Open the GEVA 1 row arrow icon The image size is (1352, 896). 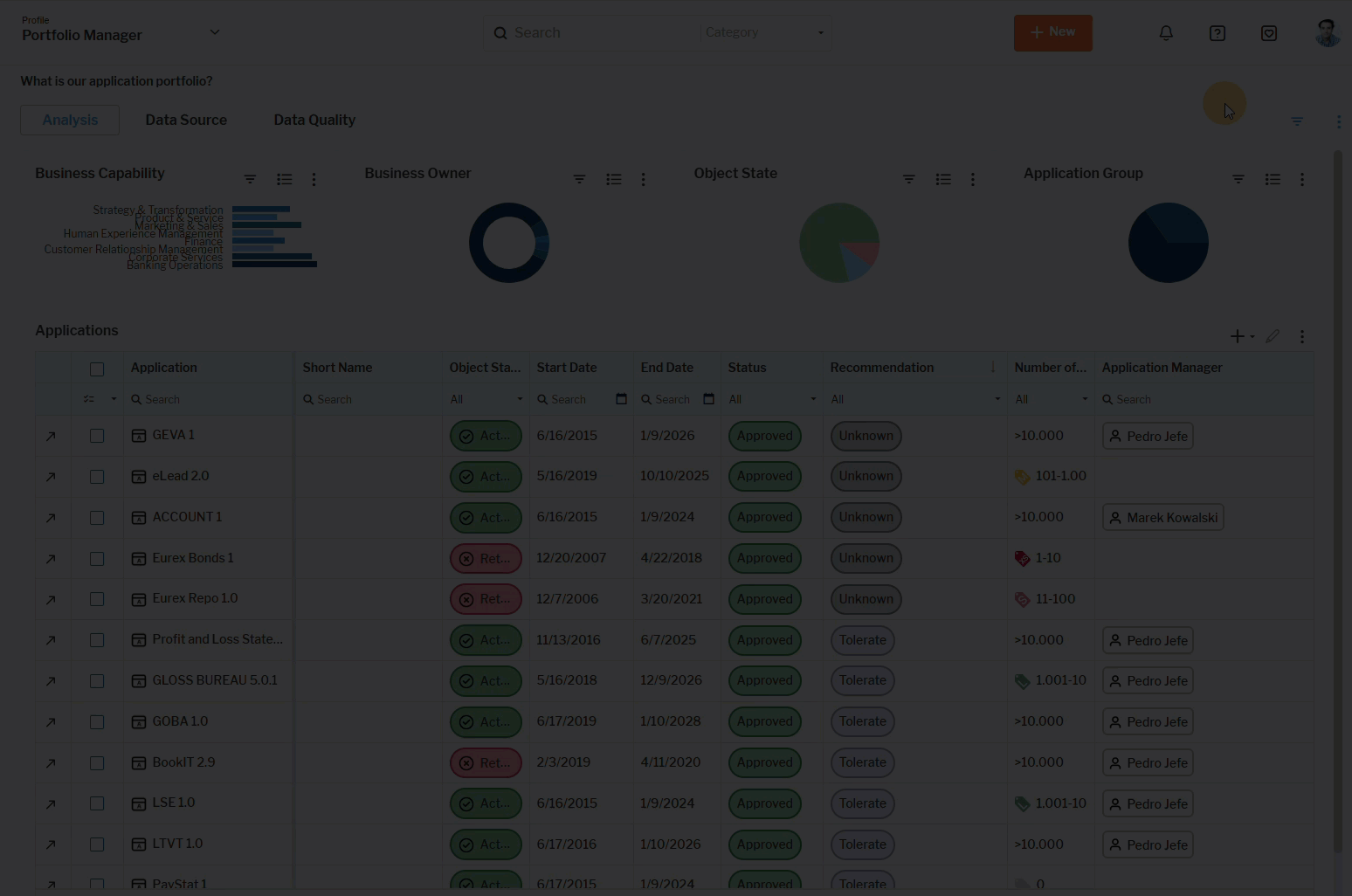coord(51,436)
